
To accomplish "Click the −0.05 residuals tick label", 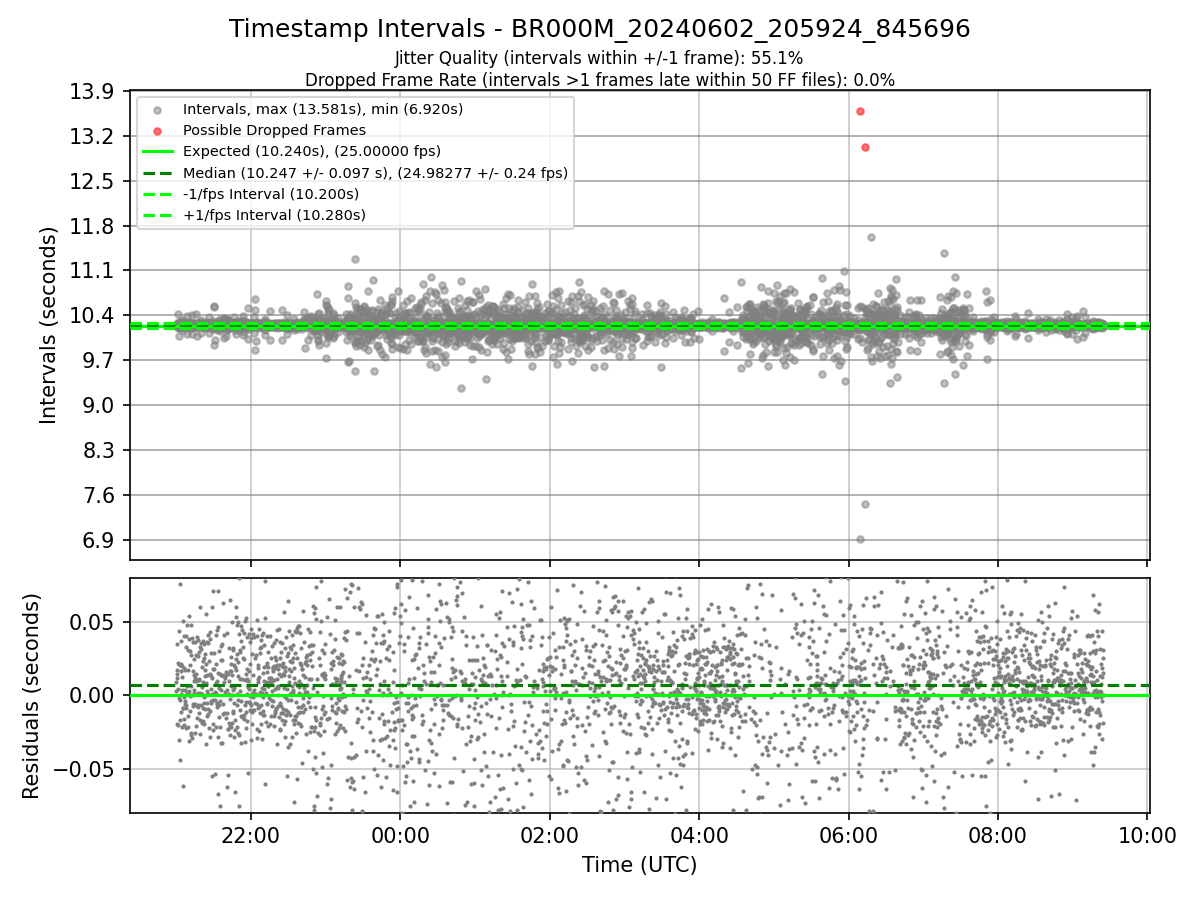I will click(x=86, y=769).
